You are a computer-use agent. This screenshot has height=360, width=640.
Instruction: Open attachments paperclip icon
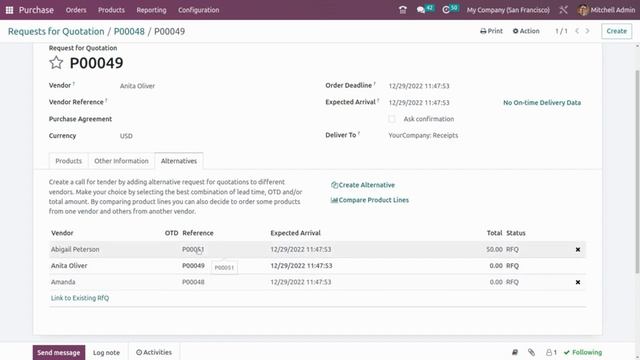point(531,352)
